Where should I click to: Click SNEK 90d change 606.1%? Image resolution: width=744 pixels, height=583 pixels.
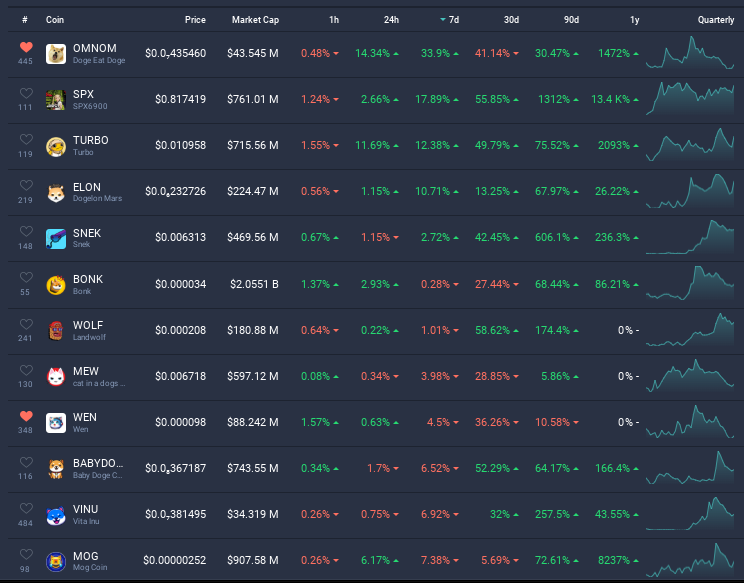click(x=557, y=237)
